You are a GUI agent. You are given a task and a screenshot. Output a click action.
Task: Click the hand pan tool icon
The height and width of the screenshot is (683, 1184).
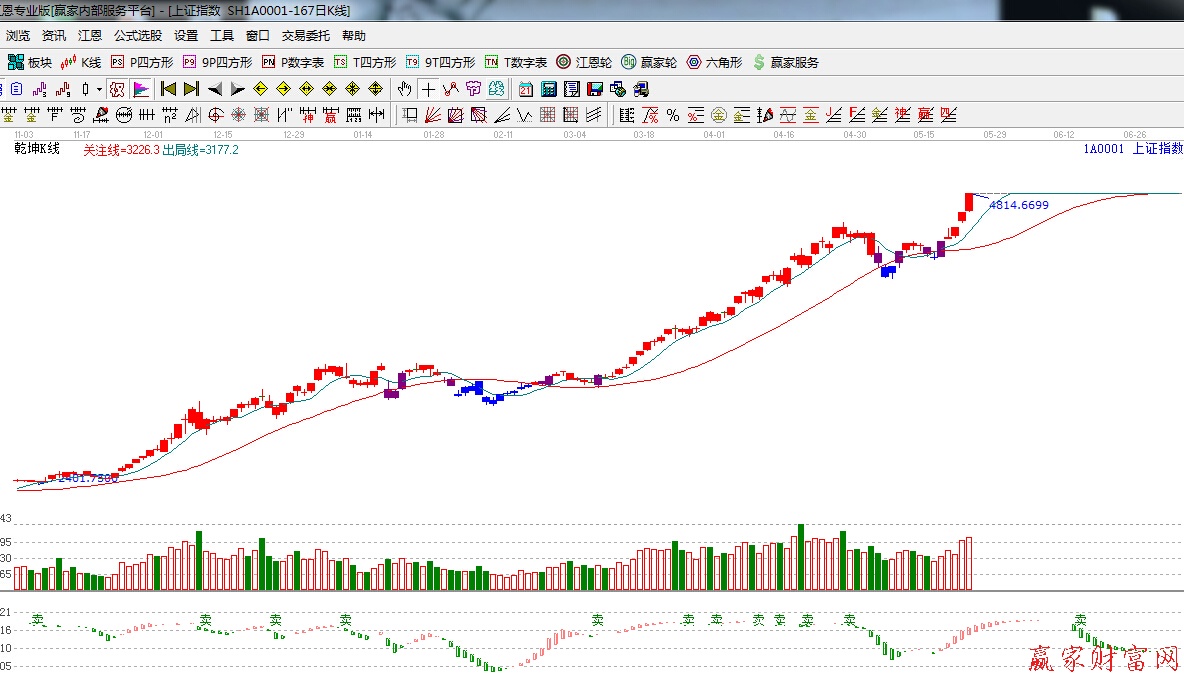pos(404,89)
